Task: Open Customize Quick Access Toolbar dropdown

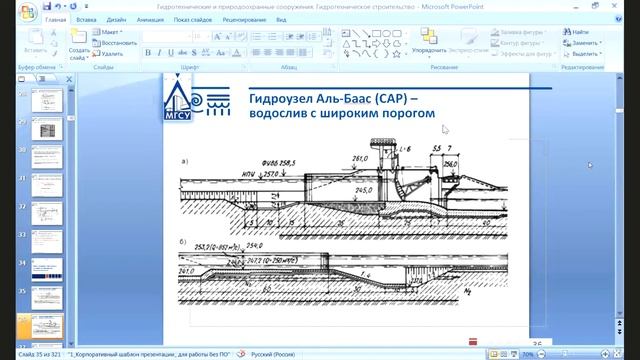Action: pyautogui.click(x=86, y=7)
